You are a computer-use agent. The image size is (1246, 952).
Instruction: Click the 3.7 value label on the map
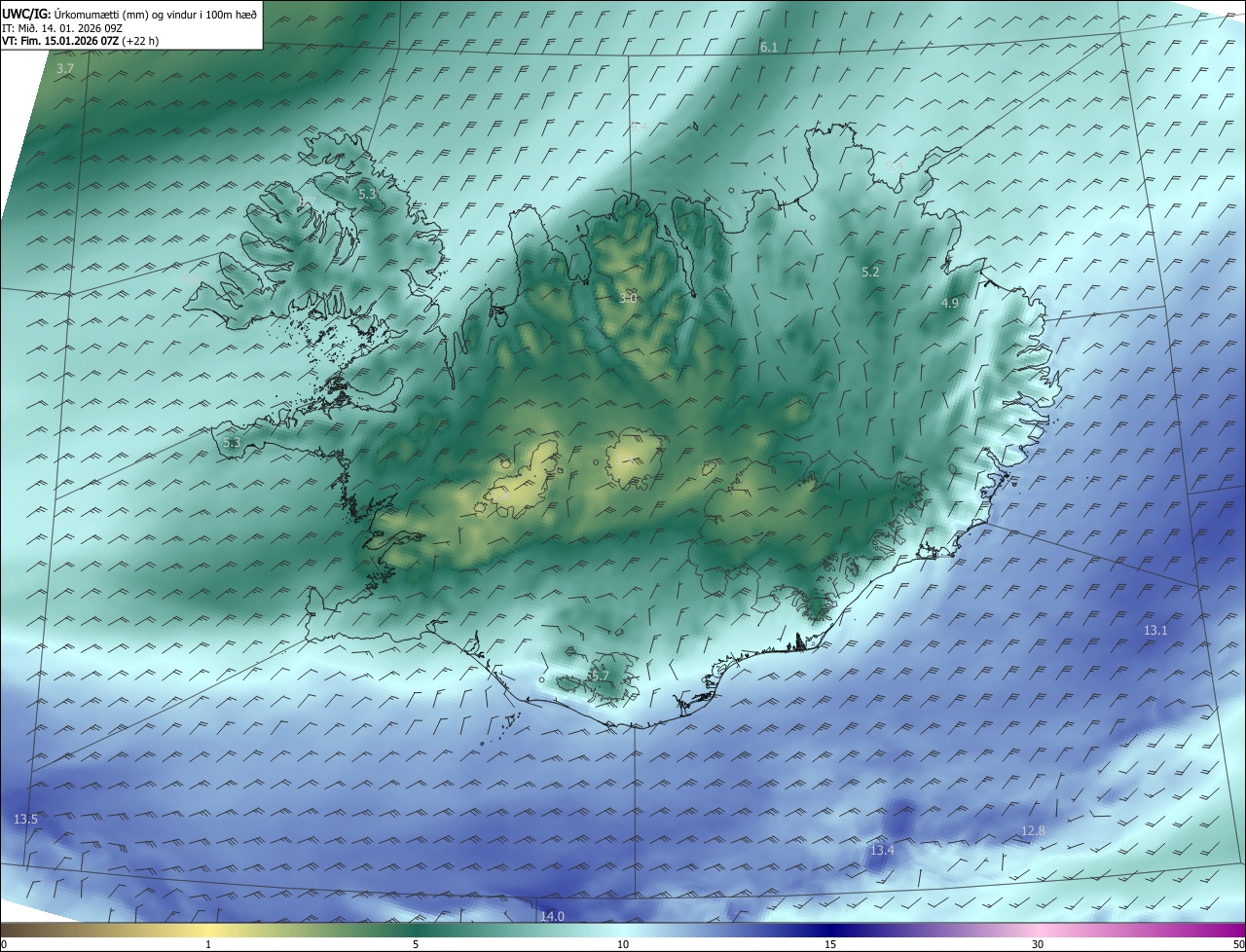pos(64,69)
